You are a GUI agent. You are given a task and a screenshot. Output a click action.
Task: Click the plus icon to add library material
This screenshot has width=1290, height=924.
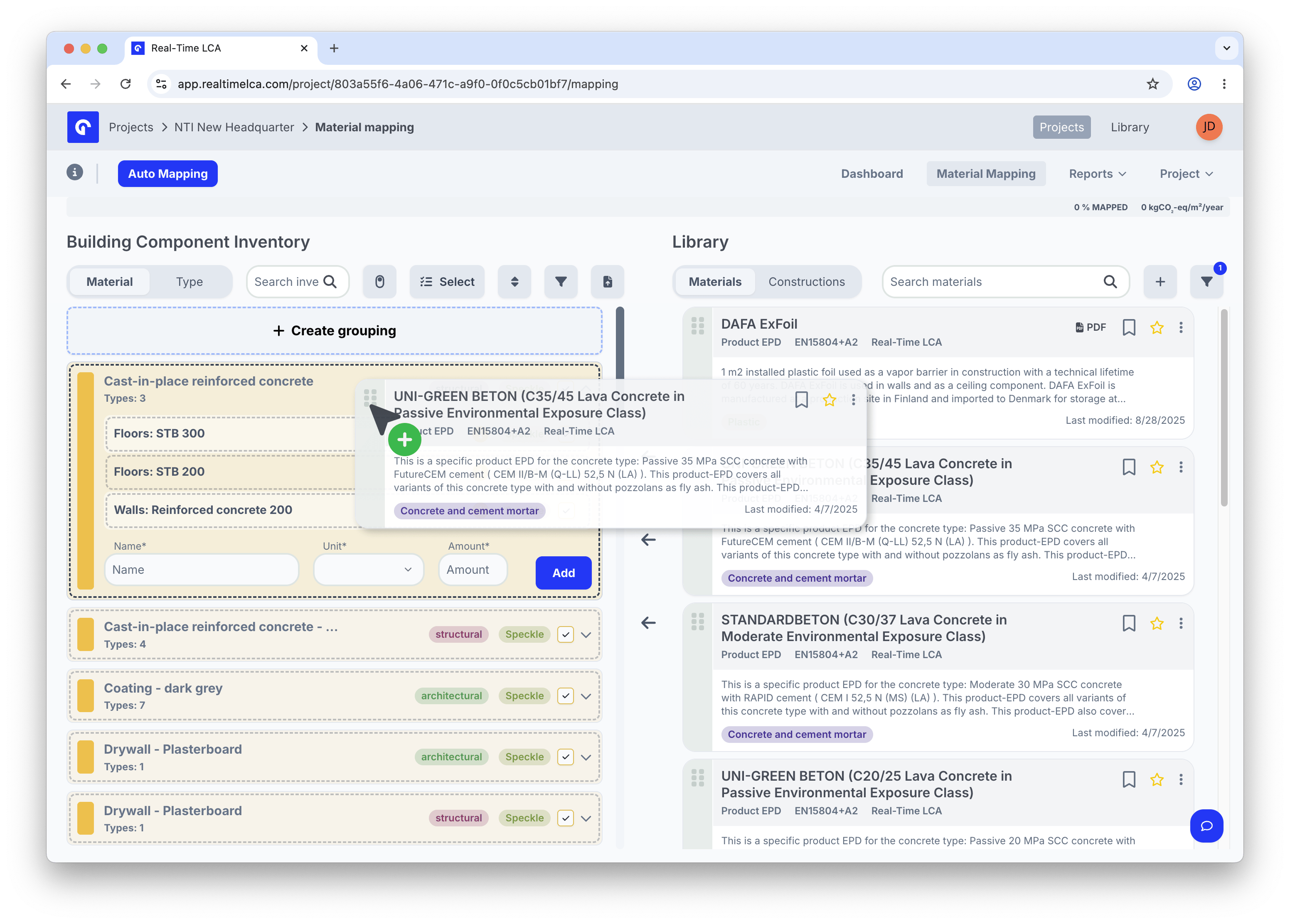tap(1160, 282)
